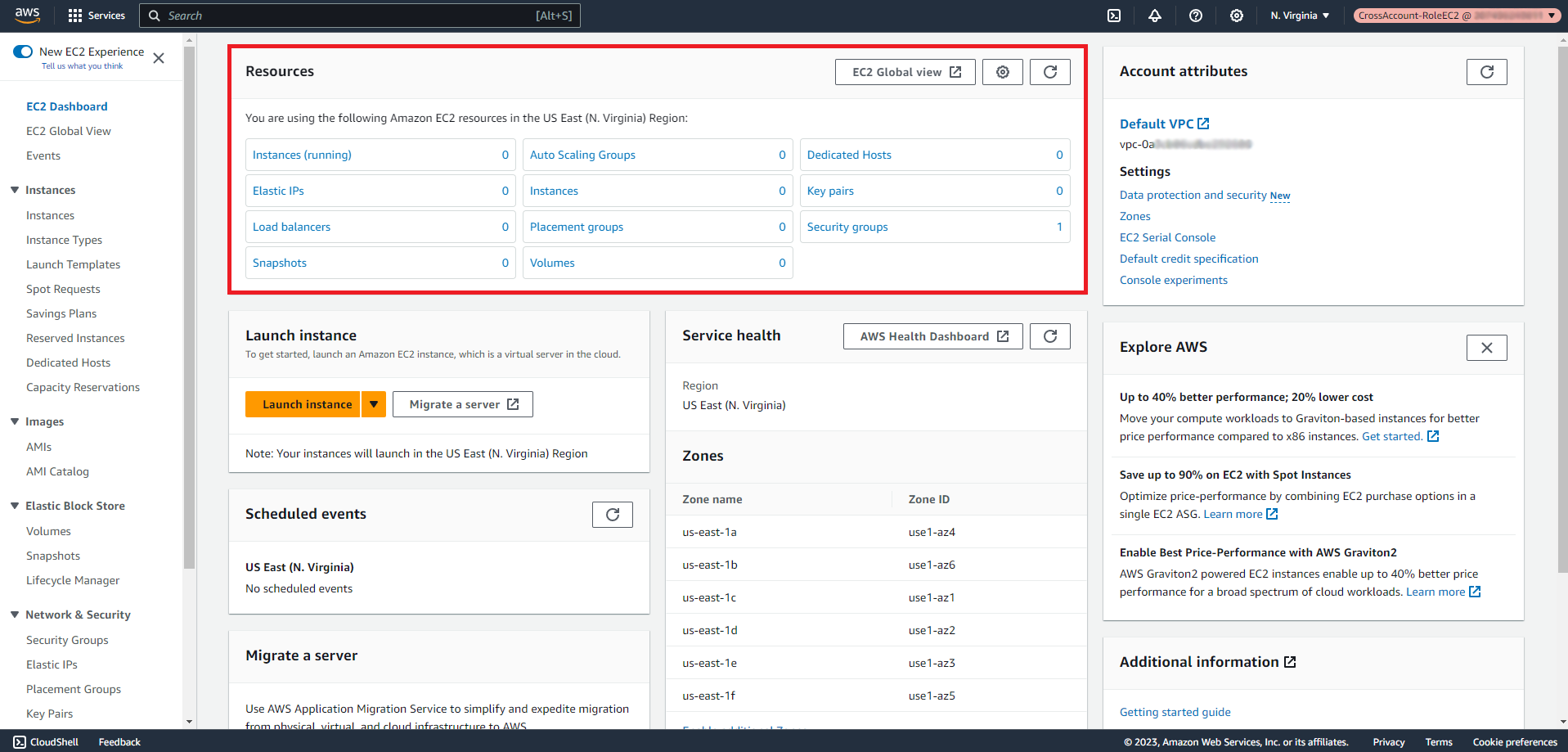Open the Instances (running) resource link

[302, 155]
